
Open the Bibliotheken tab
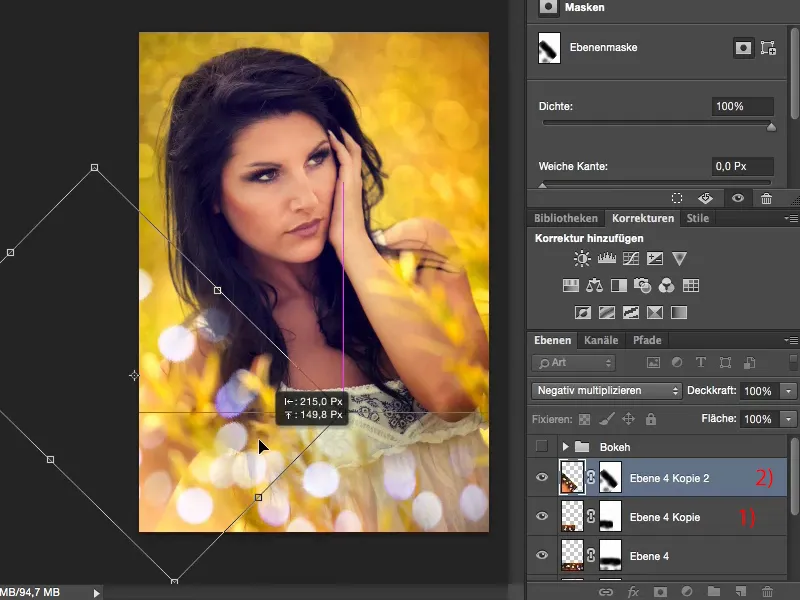(x=565, y=218)
